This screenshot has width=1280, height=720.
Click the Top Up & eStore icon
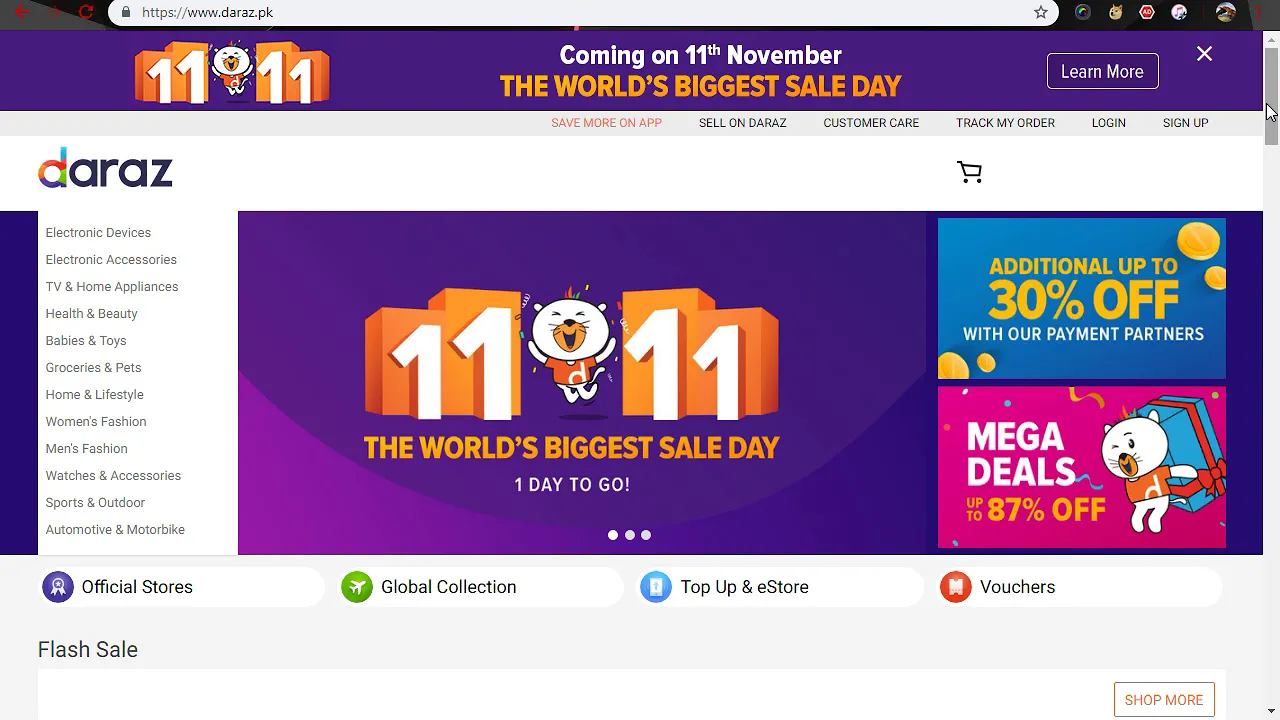[656, 587]
